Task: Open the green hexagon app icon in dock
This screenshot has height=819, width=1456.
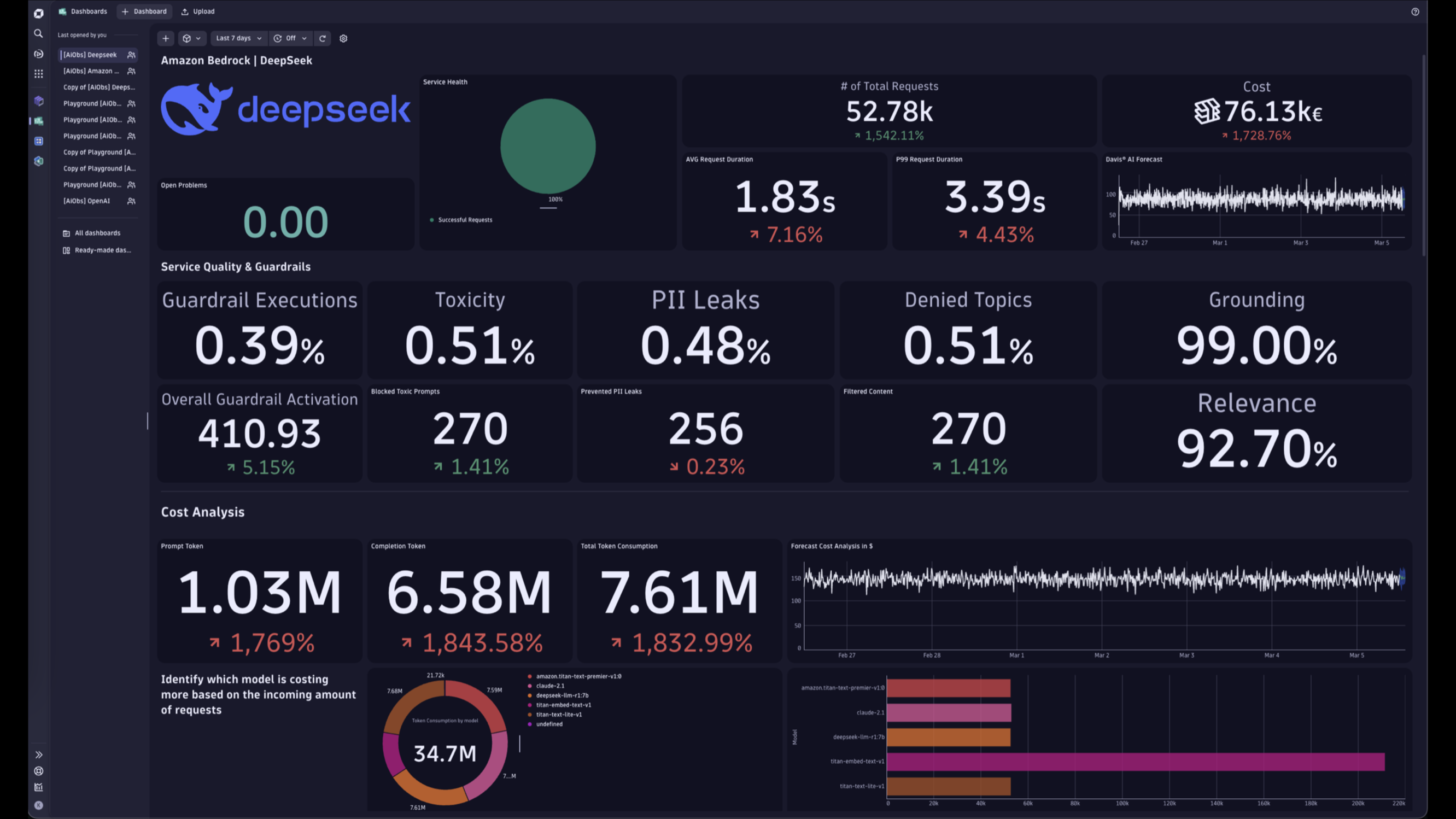Action: pos(38,162)
